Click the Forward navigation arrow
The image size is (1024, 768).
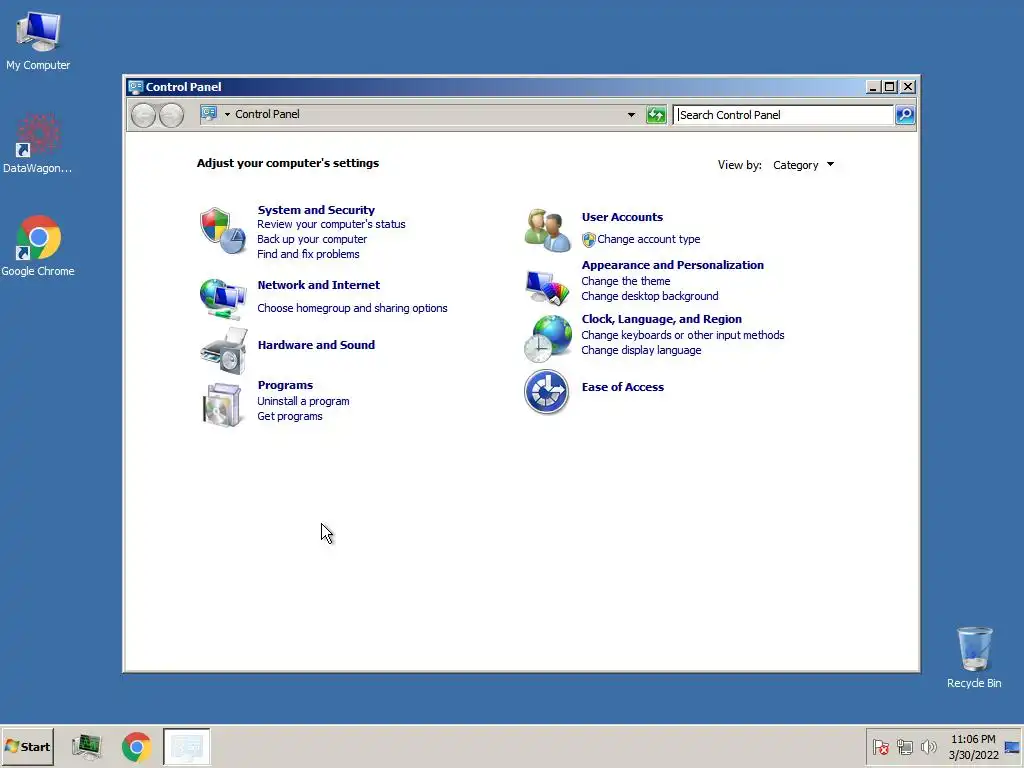tap(171, 116)
